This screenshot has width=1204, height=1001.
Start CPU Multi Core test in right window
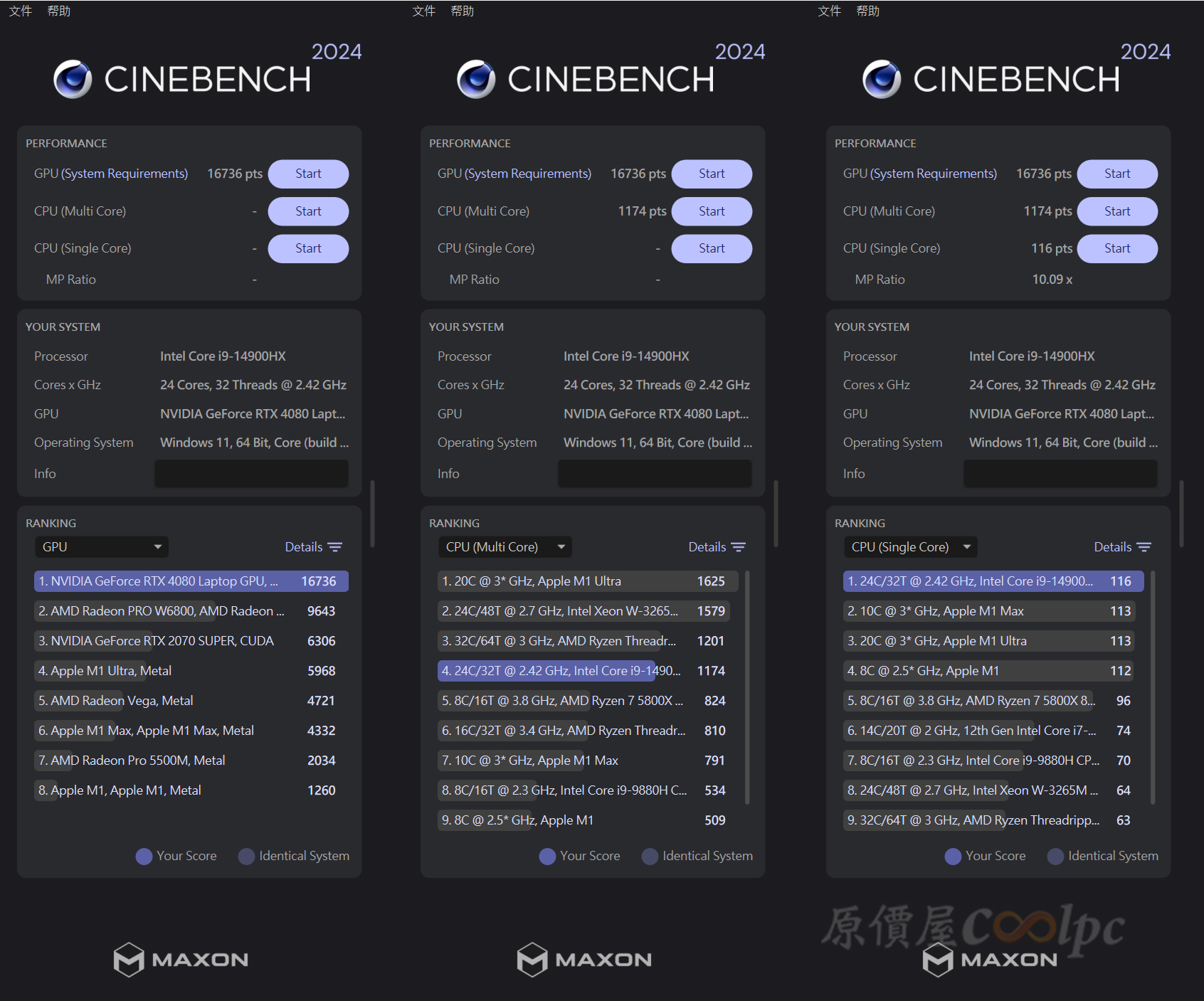[1117, 211]
